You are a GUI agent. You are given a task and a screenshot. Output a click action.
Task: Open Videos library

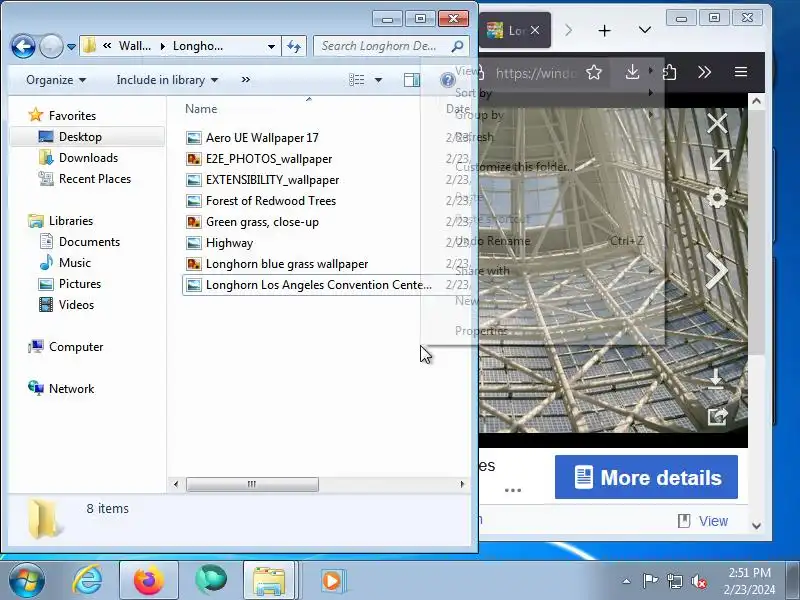point(76,305)
